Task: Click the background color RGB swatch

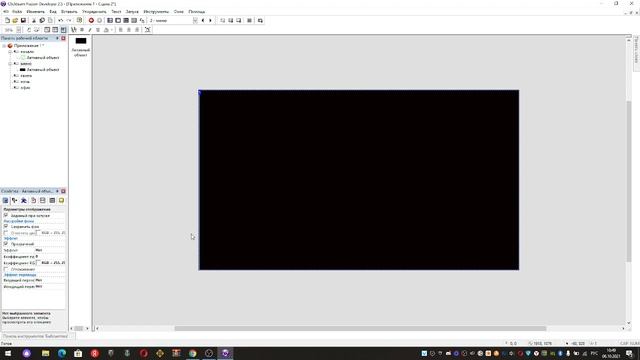Action: coord(38,233)
